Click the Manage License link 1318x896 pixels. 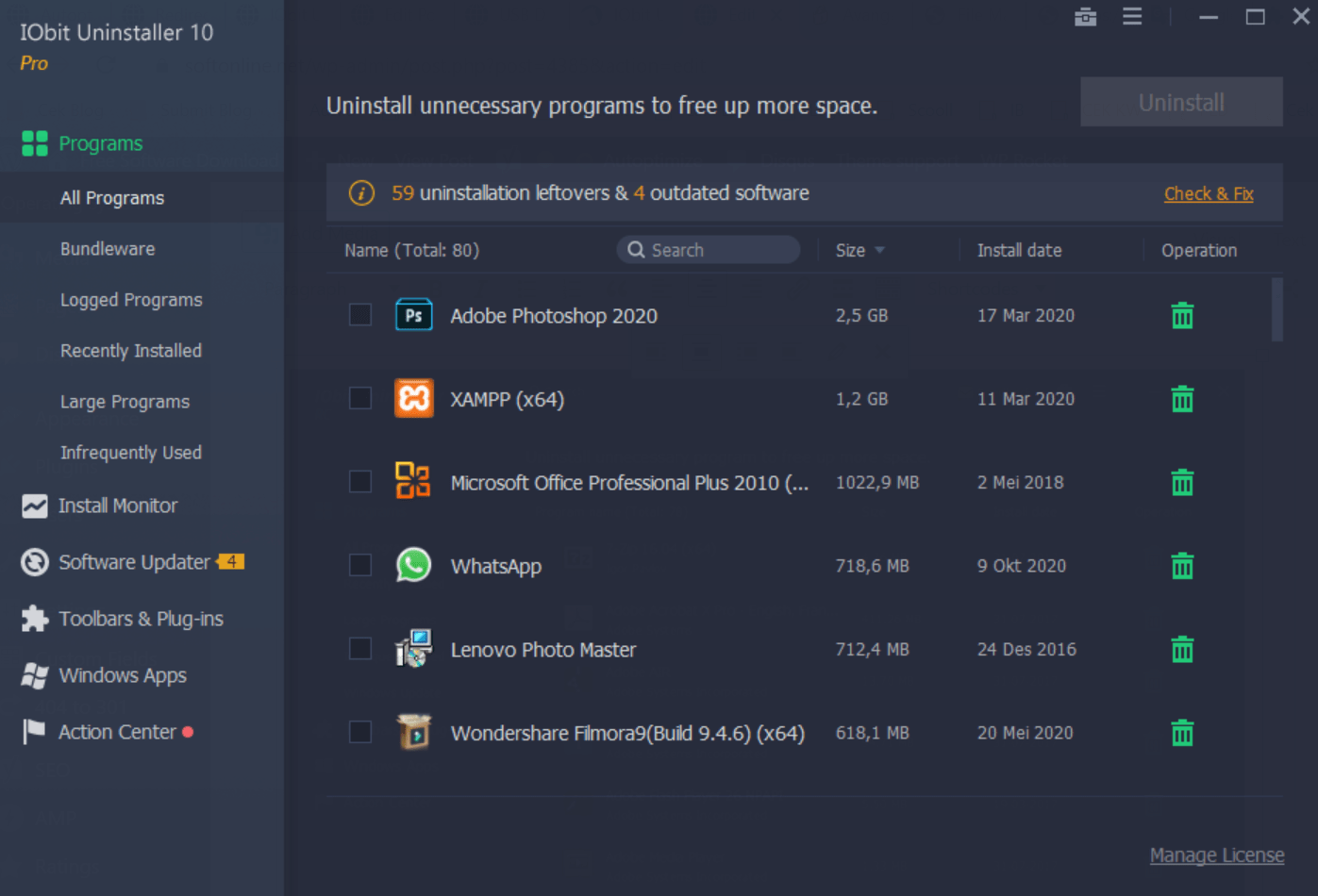point(1217,855)
